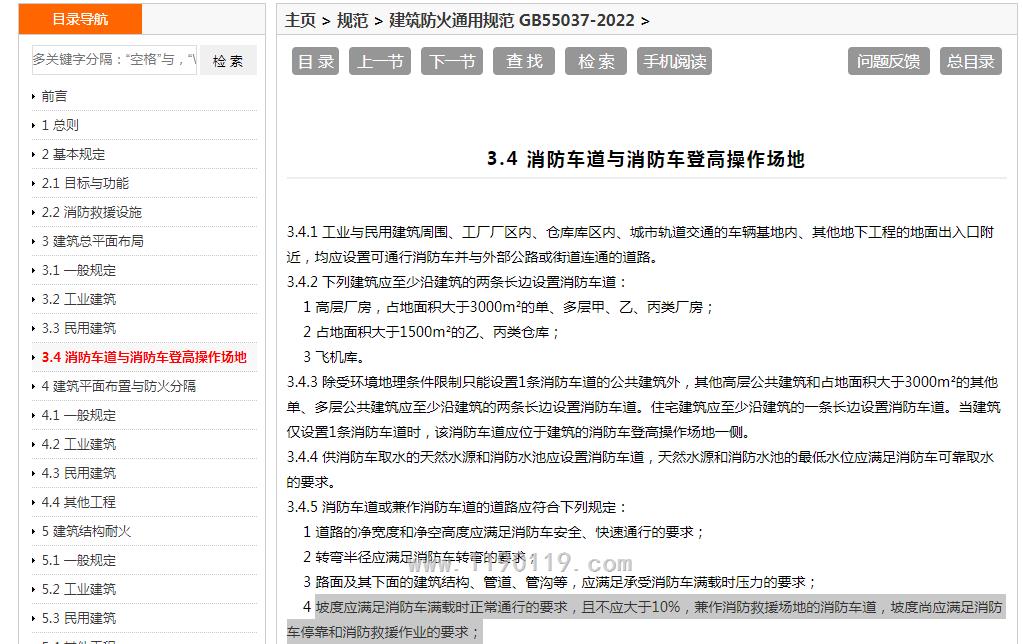Select 3.3 民用建筑 in sidebar
The image size is (1023, 644).
[79, 328]
